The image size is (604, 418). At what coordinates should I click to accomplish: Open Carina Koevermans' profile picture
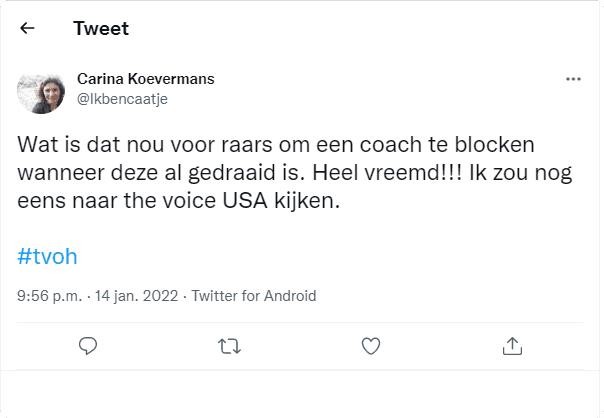(42, 88)
